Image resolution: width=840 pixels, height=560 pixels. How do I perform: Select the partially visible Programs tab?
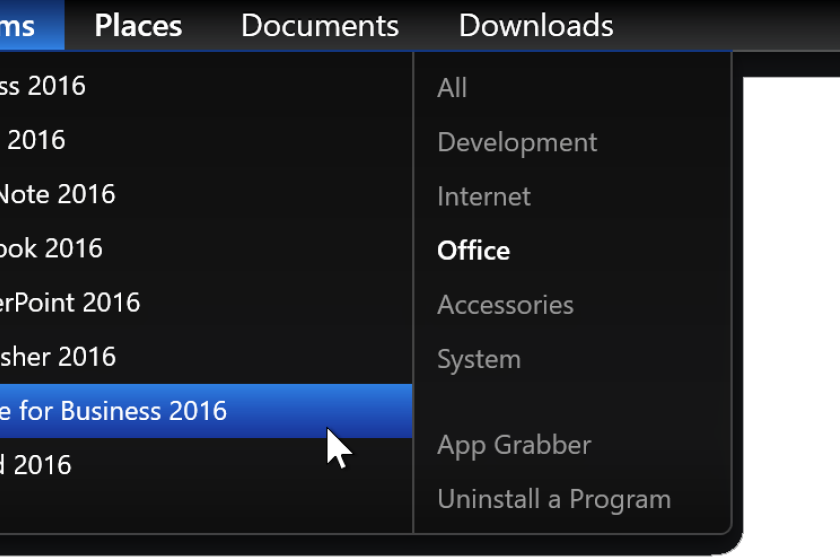tap(32, 25)
